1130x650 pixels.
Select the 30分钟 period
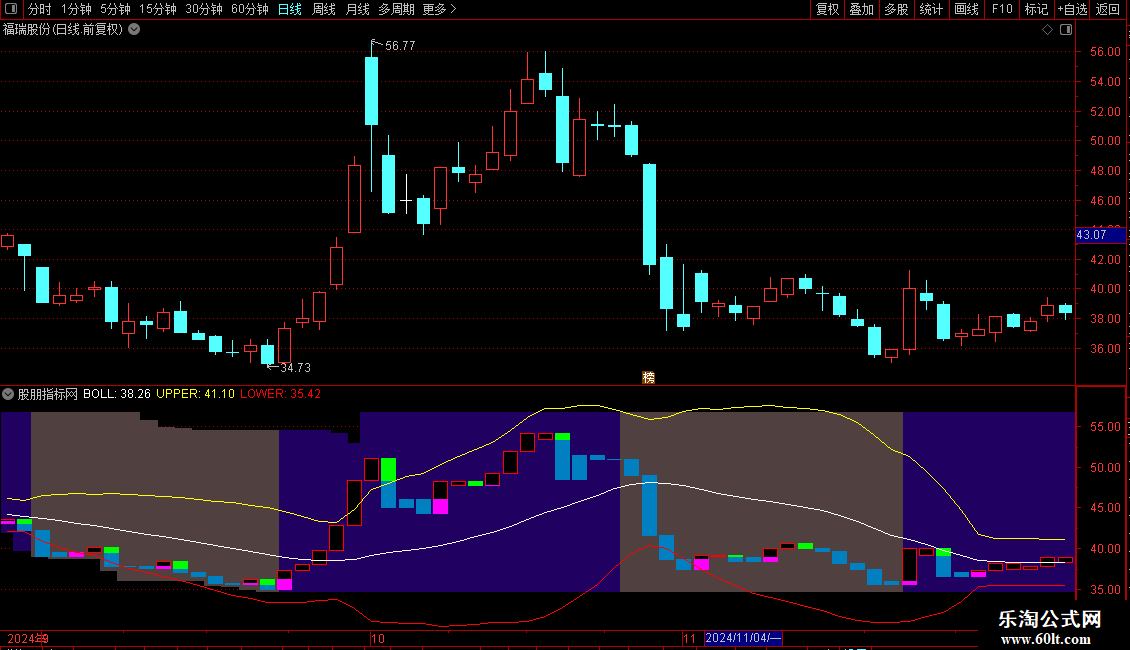pyautogui.click(x=204, y=9)
